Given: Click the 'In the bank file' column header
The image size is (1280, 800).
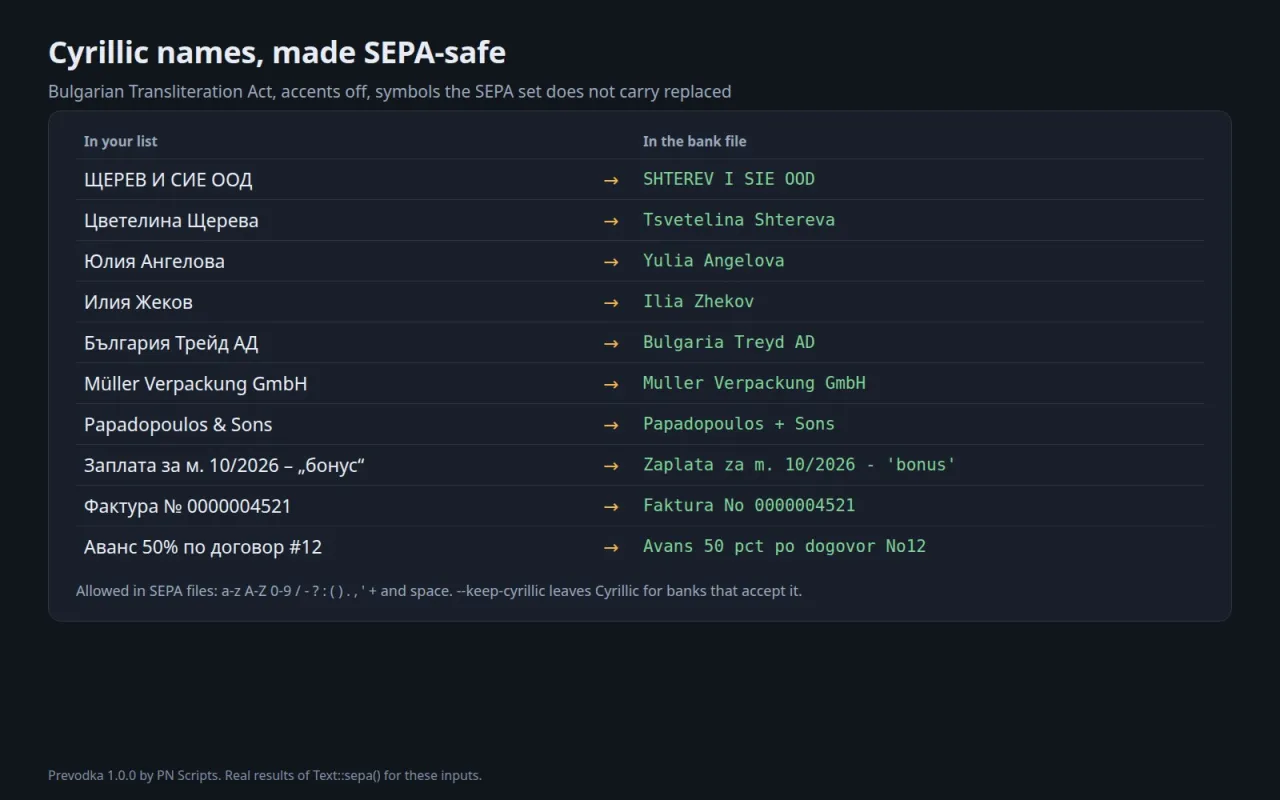Looking at the screenshot, I should click(695, 141).
